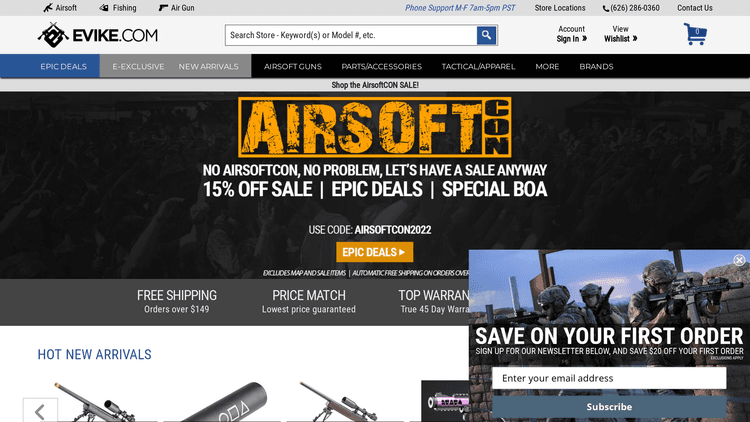Click the Air Gun pistol icon

(163, 8)
